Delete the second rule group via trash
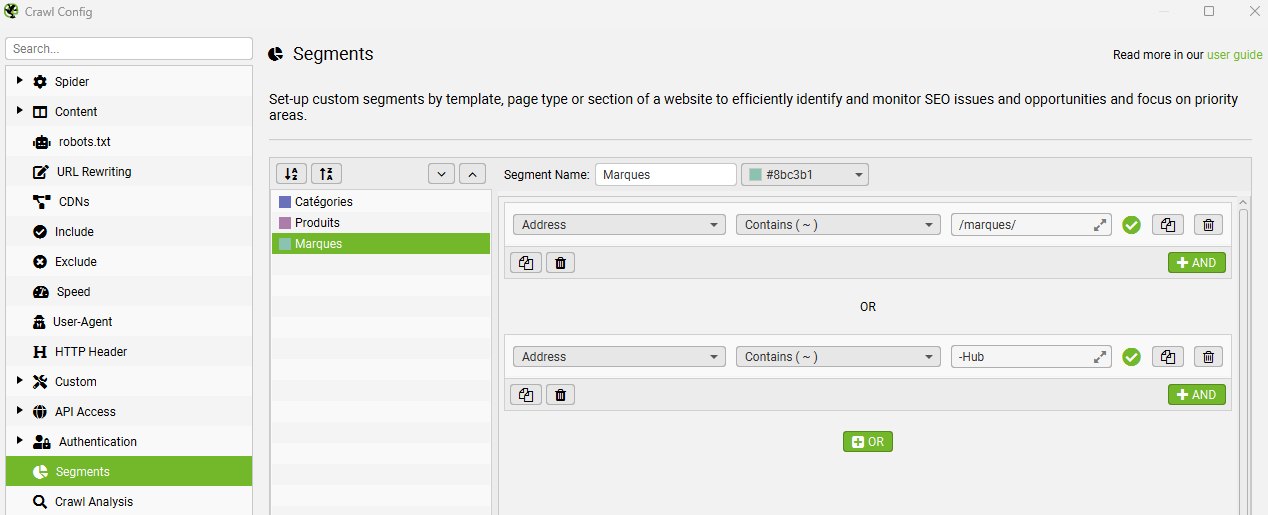The image size is (1268, 515). click(560, 395)
